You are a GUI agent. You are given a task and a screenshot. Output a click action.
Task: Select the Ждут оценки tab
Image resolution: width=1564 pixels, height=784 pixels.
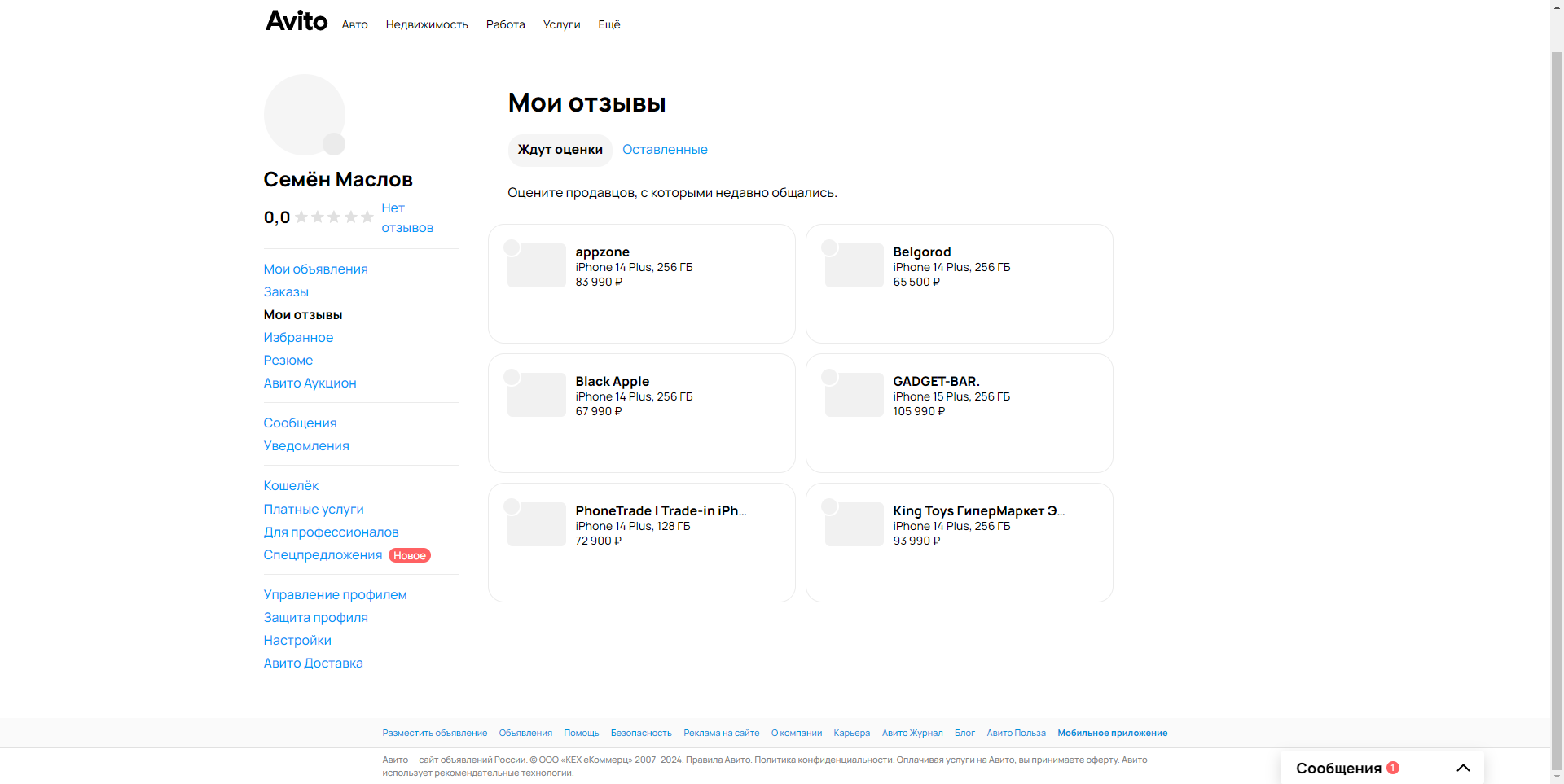[x=560, y=150]
